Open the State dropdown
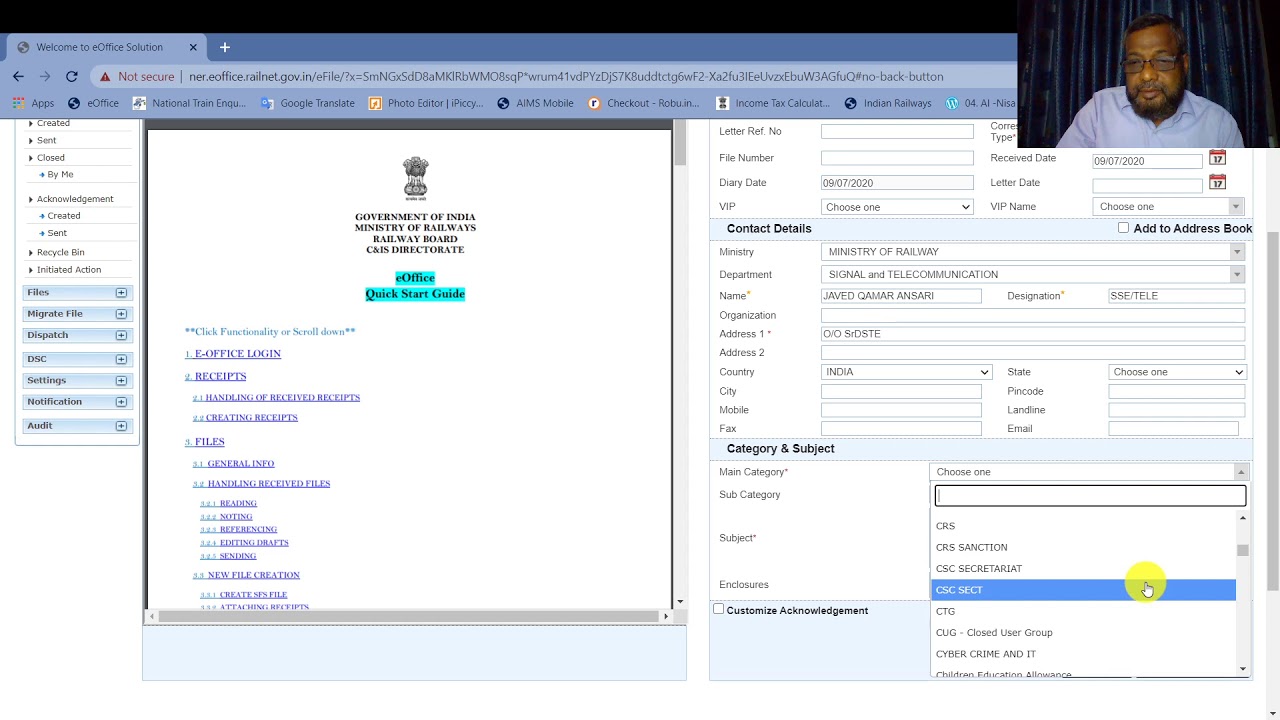 tap(1177, 372)
